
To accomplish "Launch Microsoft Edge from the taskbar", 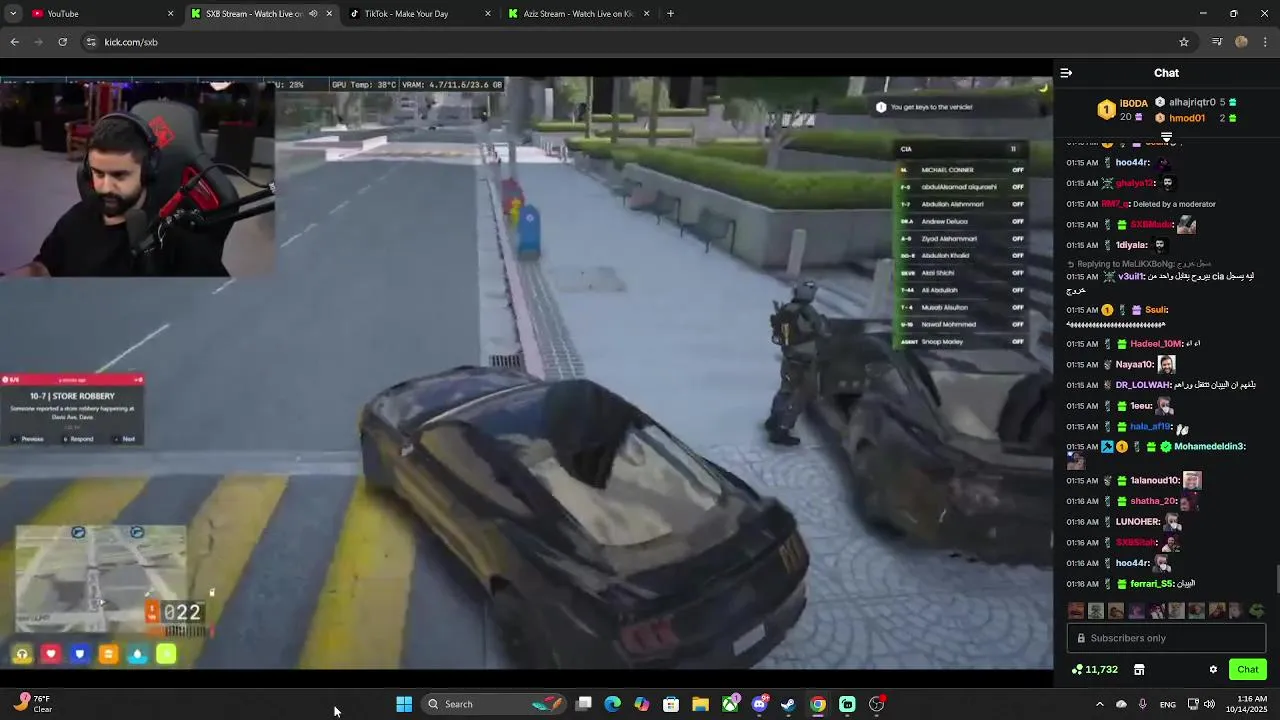I will [613, 704].
